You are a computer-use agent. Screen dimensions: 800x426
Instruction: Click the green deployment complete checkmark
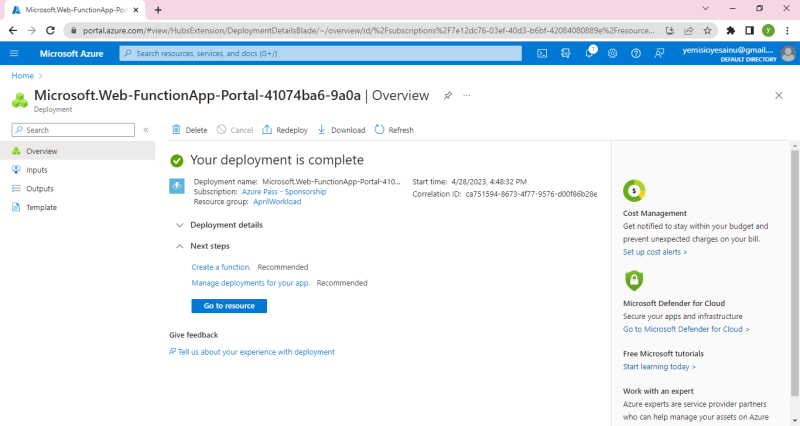(x=177, y=161)
